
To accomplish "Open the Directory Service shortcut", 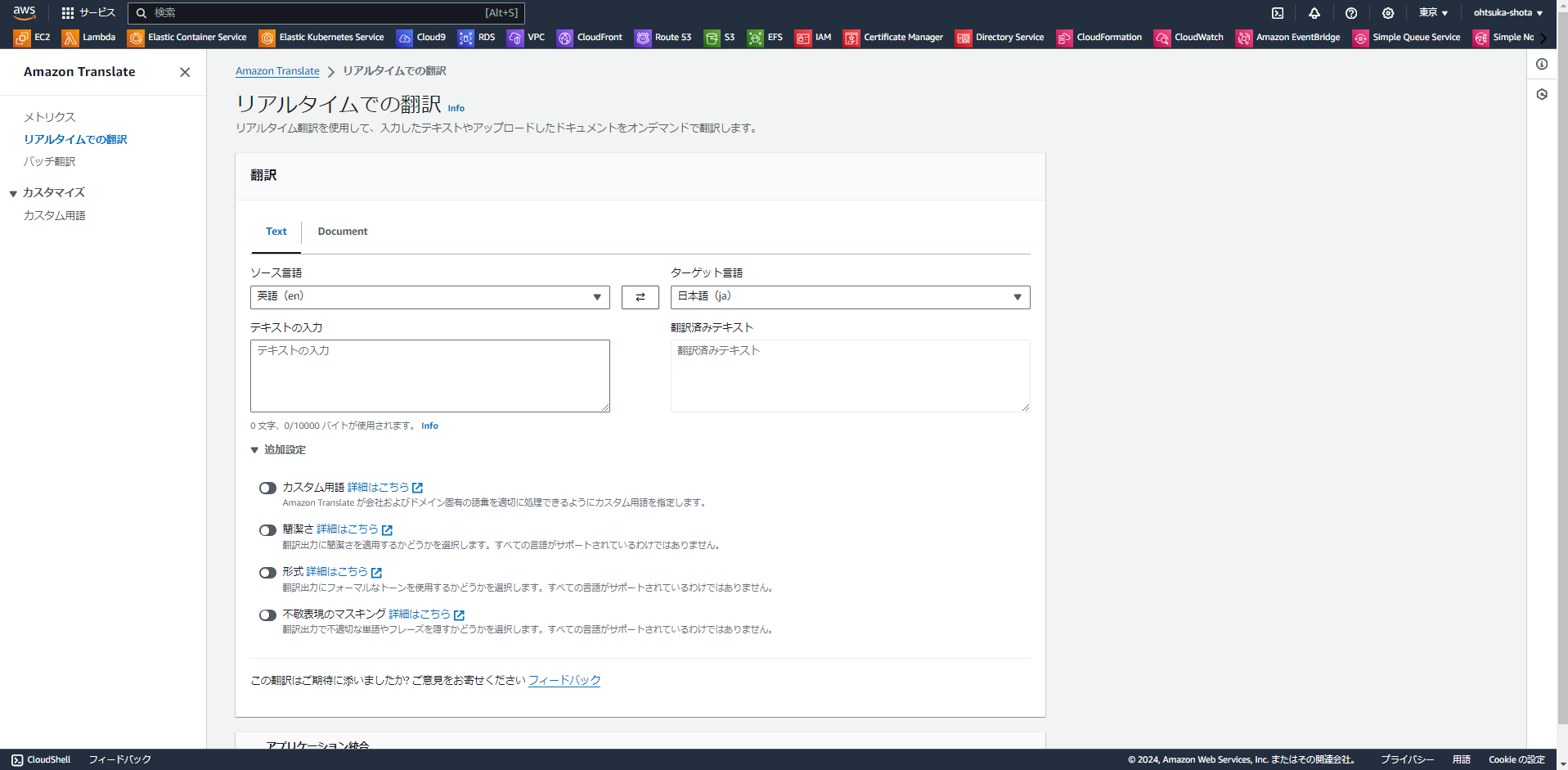I will 1000,38.
